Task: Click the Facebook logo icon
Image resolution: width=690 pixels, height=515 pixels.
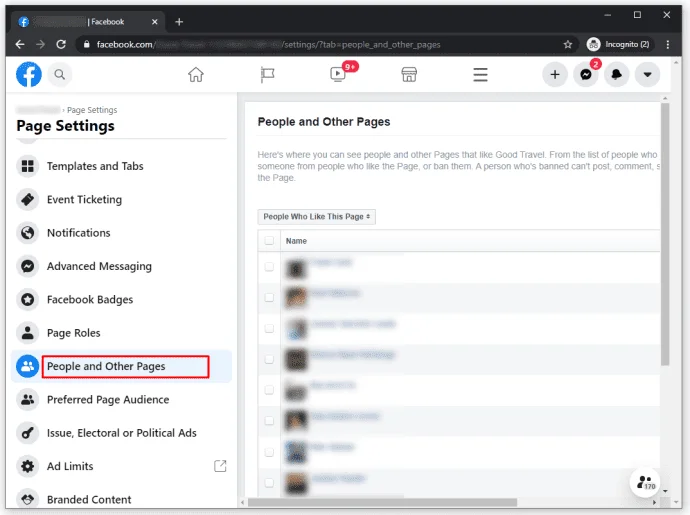Action: pos(29,74)
